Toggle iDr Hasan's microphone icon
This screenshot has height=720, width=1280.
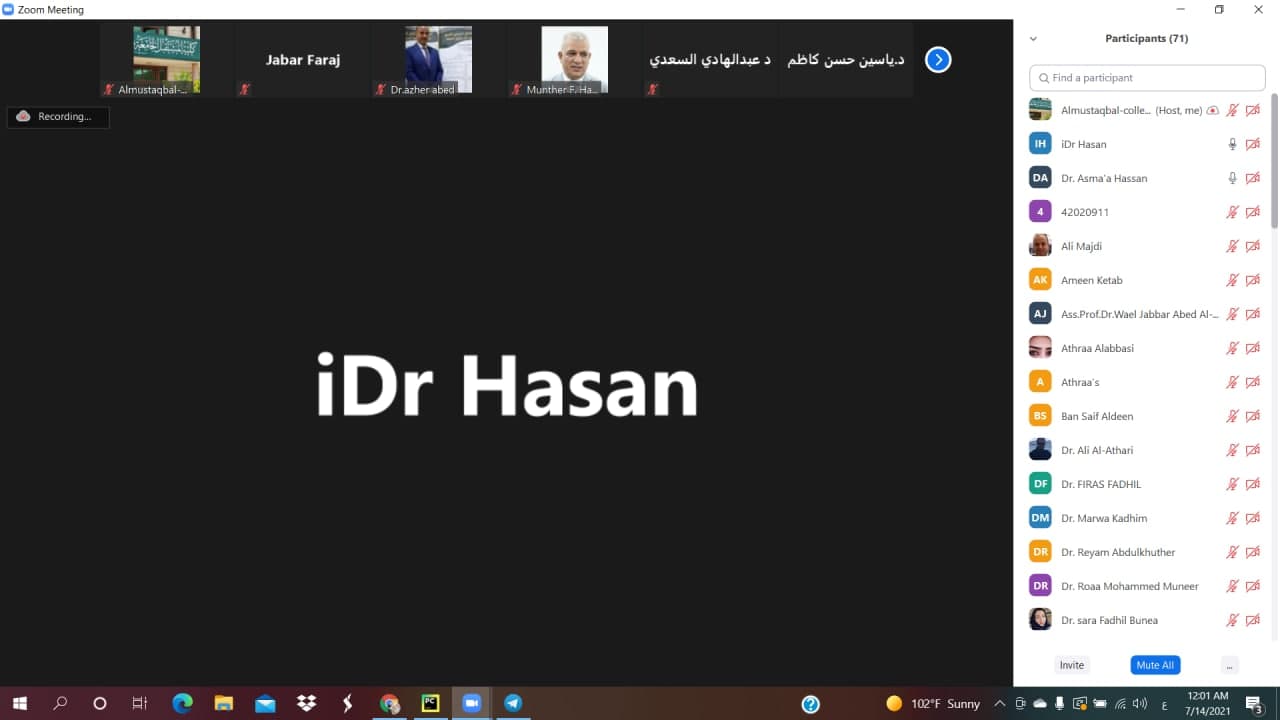[x=1233, y=144]
